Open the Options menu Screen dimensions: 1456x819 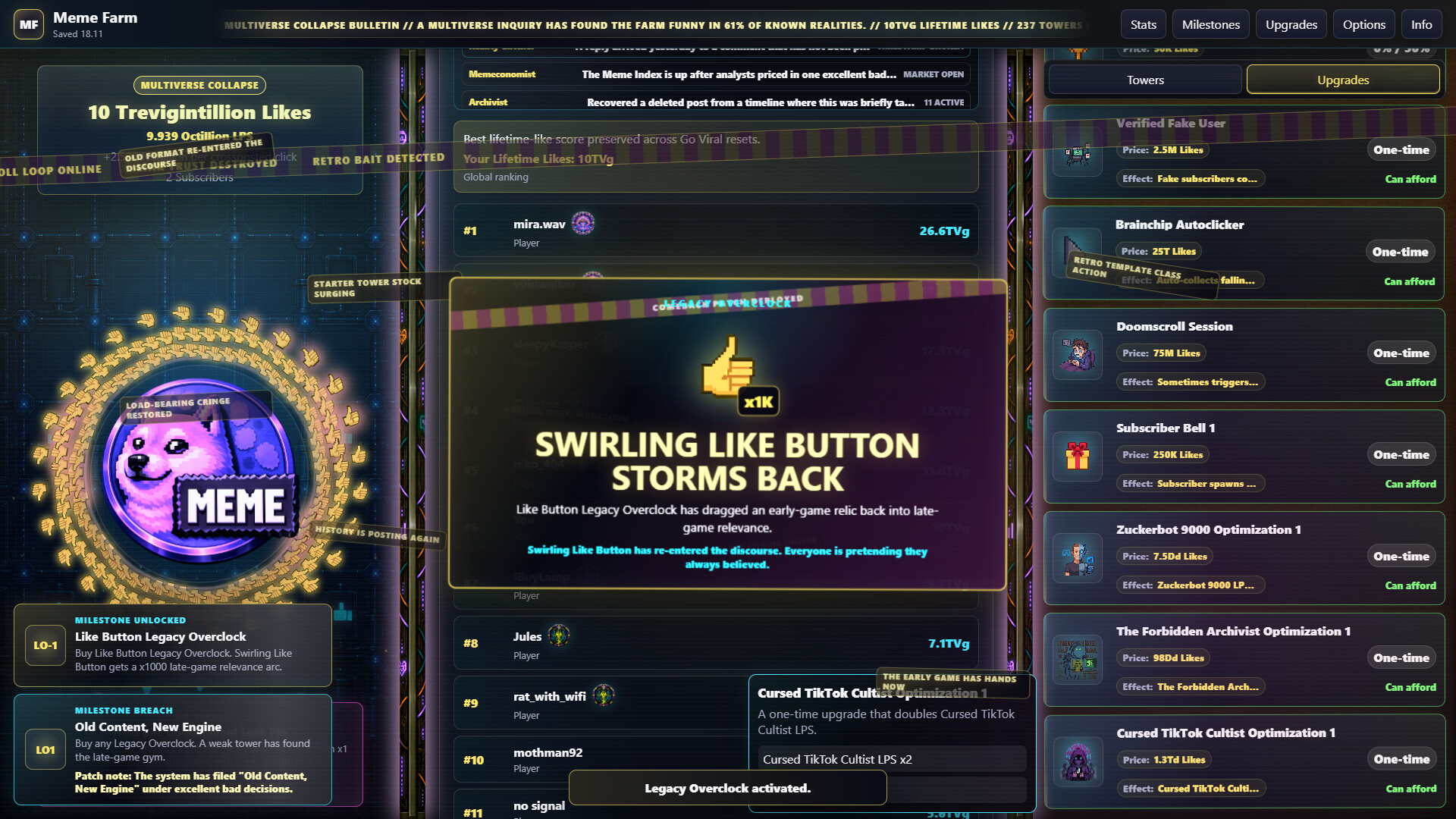(1364, 25)
